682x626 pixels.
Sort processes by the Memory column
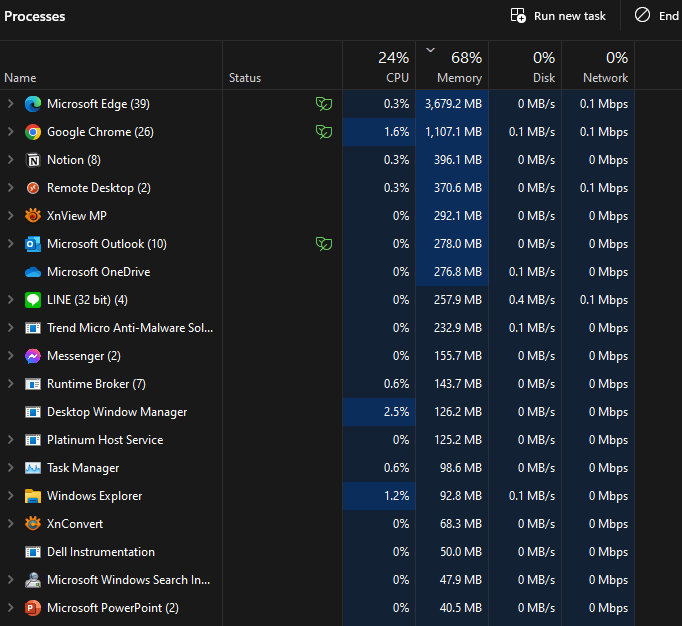click(452, 66)
